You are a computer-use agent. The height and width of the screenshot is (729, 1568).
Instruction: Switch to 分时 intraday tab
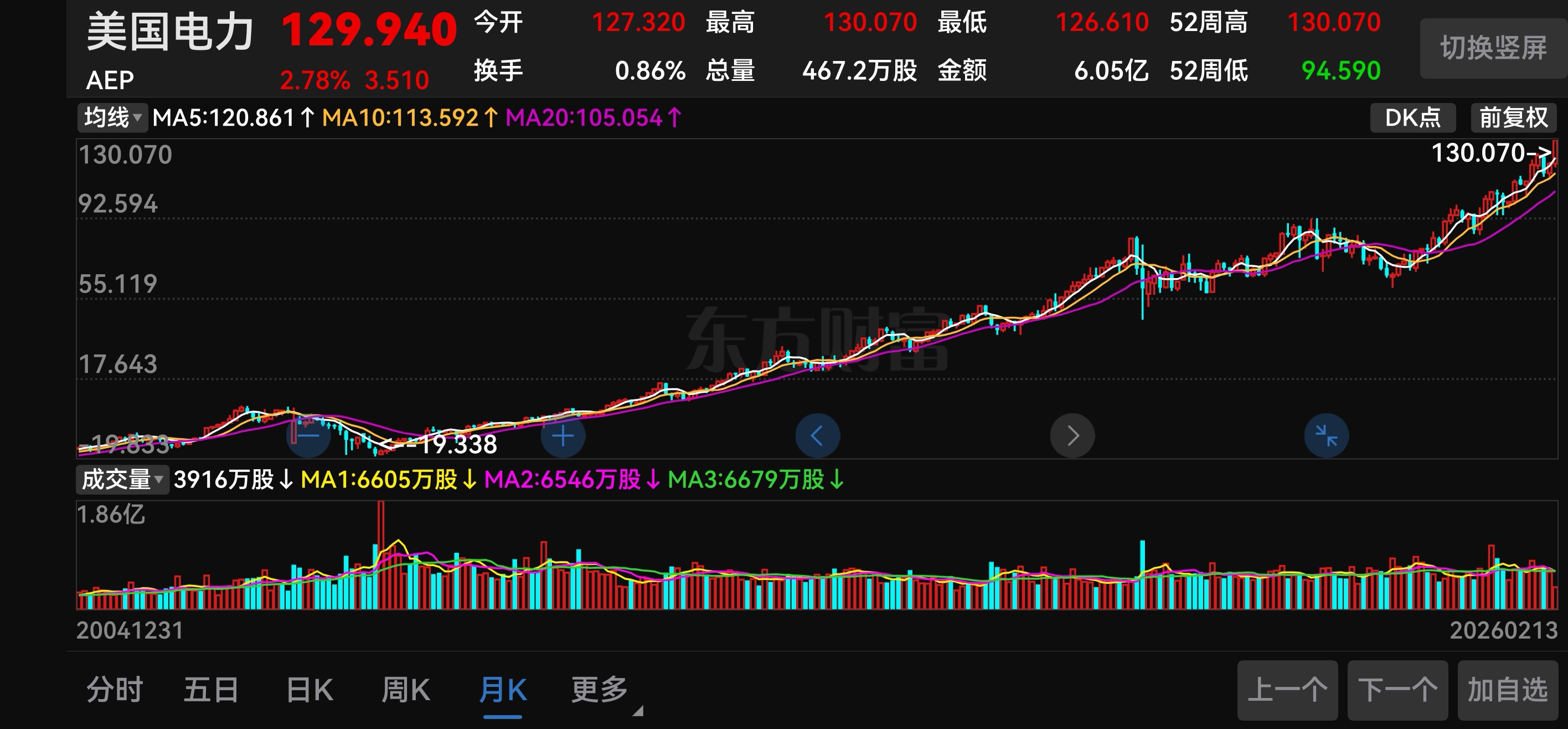(115, 690)
